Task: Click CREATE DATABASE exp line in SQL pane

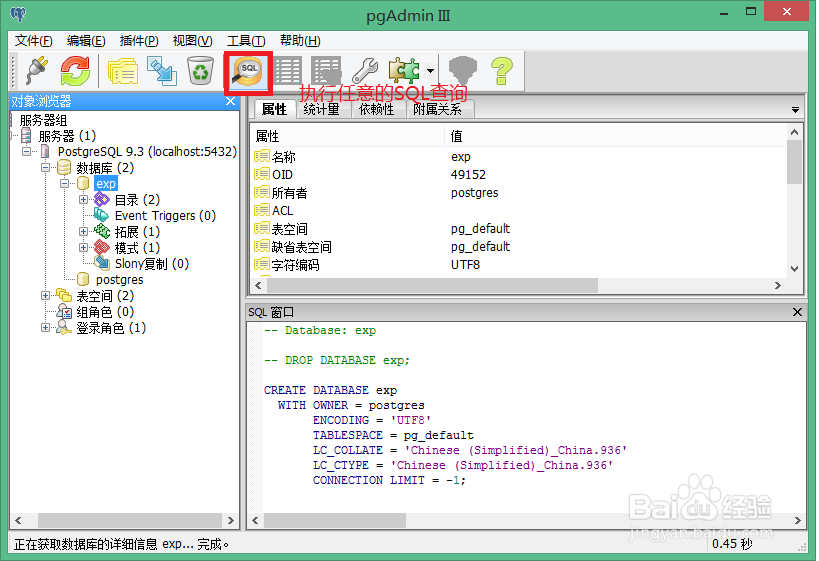Action: [x=330, y=390]
